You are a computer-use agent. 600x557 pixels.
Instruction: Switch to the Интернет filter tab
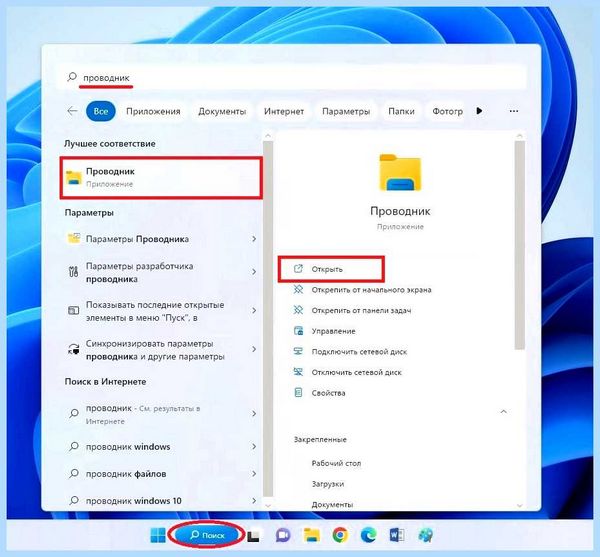coord(284,111)
